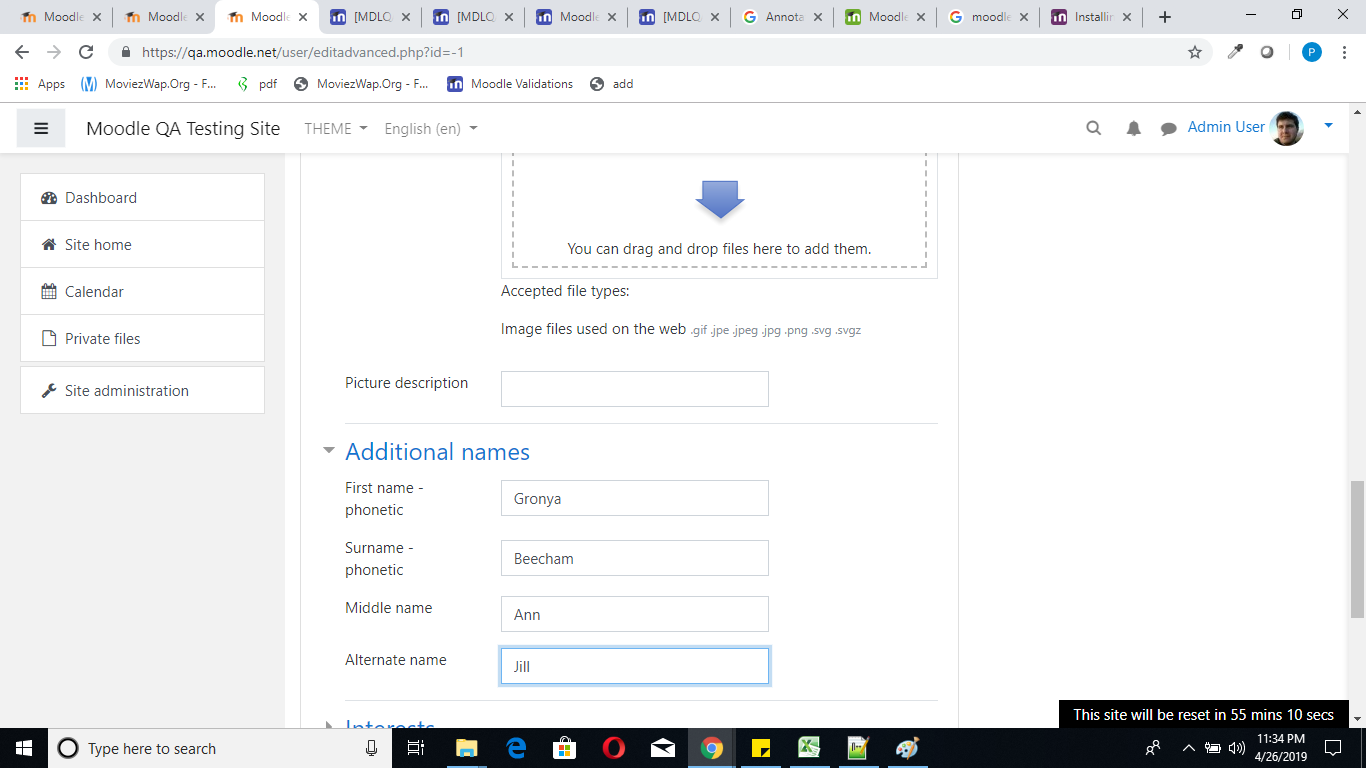Go to Dashboard in the sidebar
The width and height of the screenshot is (1366, 768).
(x=142, y=197)
